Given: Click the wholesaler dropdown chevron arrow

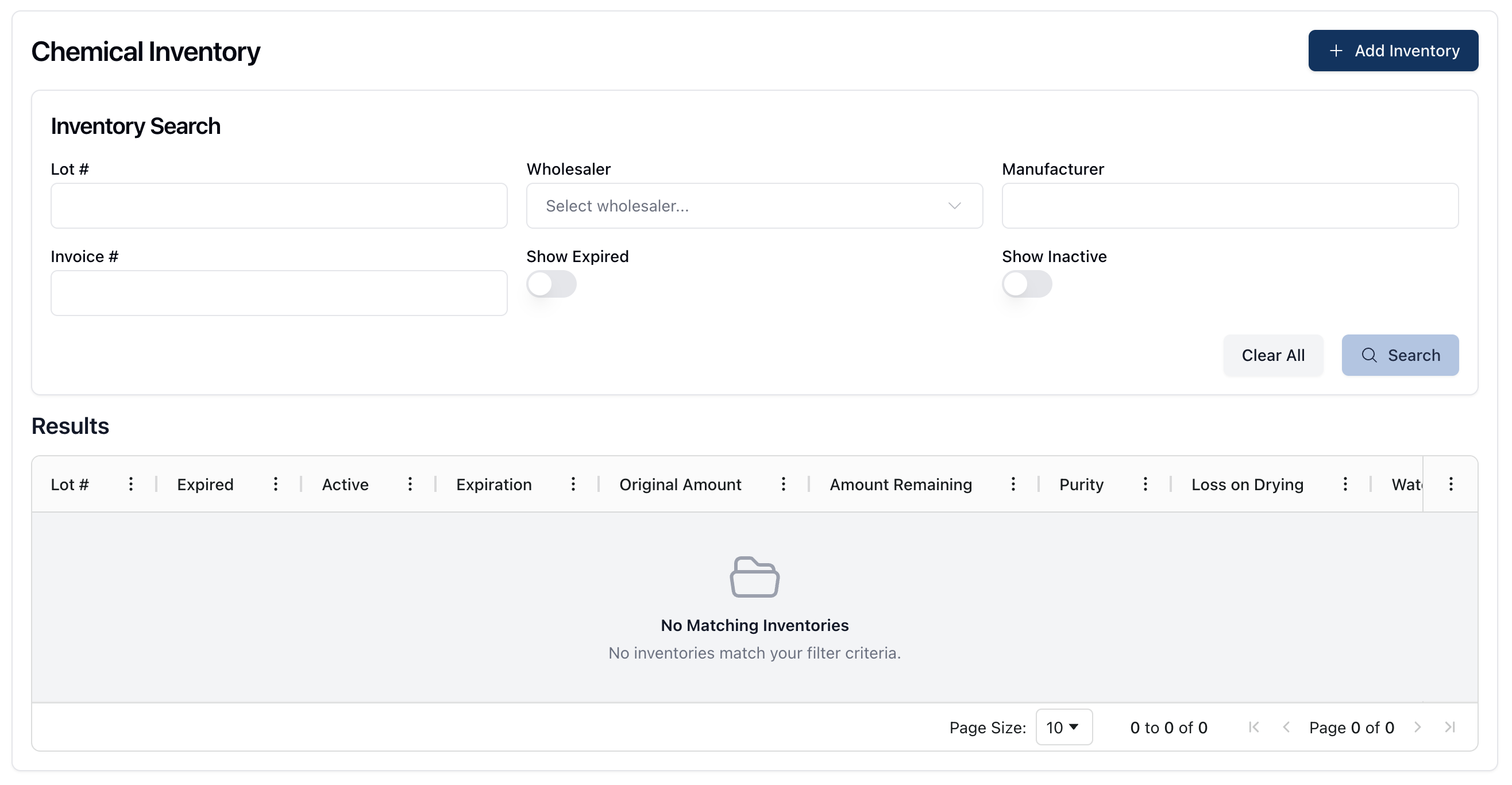Looking at the screenshot, I should pyautogui.click(x=954, y=206).
